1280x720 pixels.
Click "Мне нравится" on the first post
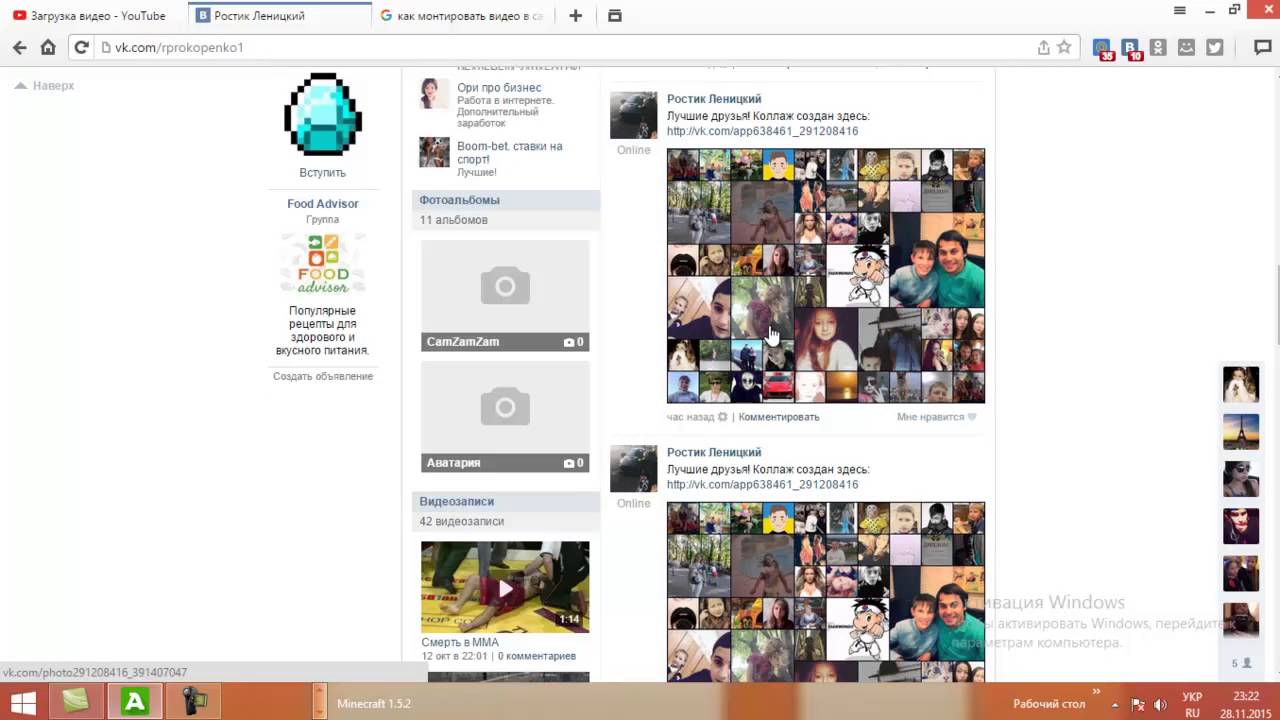[x=930, y=417]
